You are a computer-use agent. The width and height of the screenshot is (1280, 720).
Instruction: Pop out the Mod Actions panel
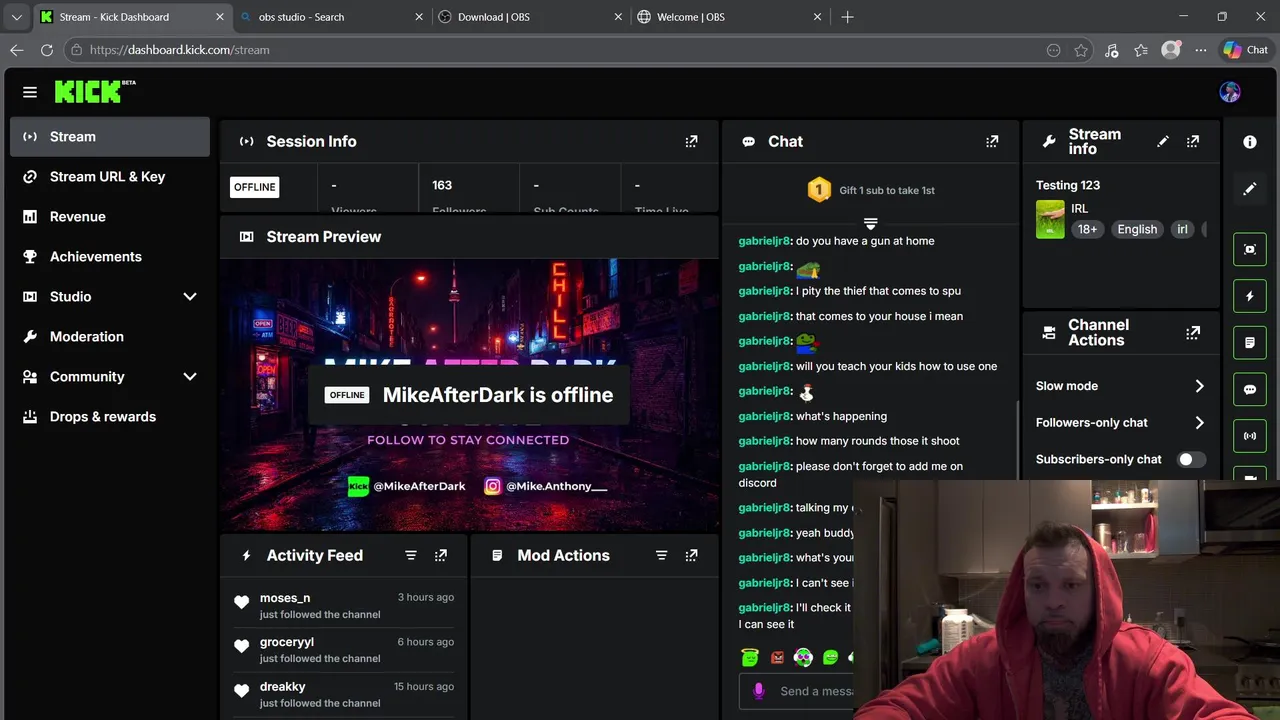[x=691, y=555]
